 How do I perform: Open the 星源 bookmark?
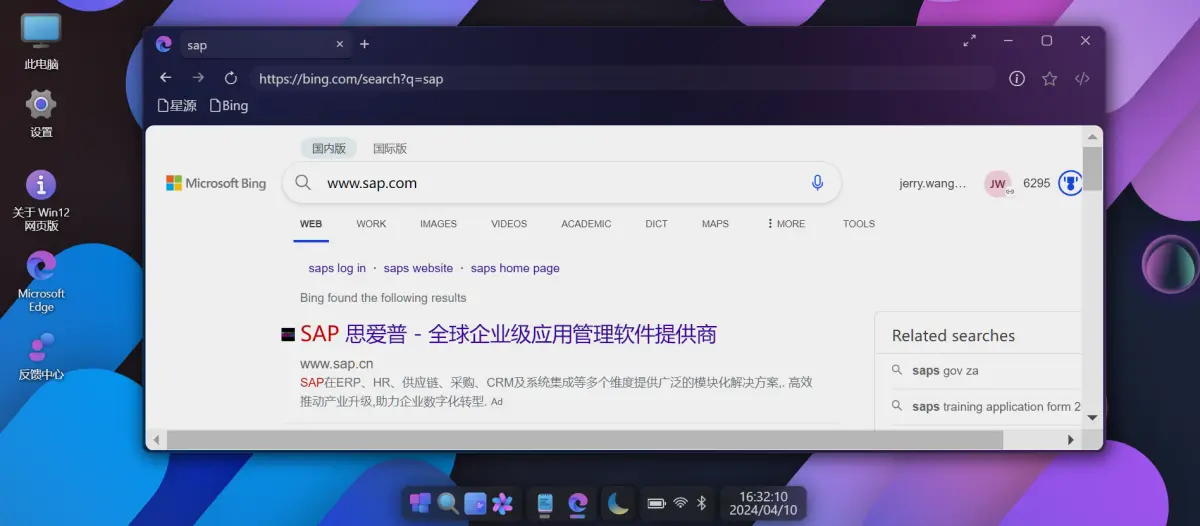coord(177,105)
